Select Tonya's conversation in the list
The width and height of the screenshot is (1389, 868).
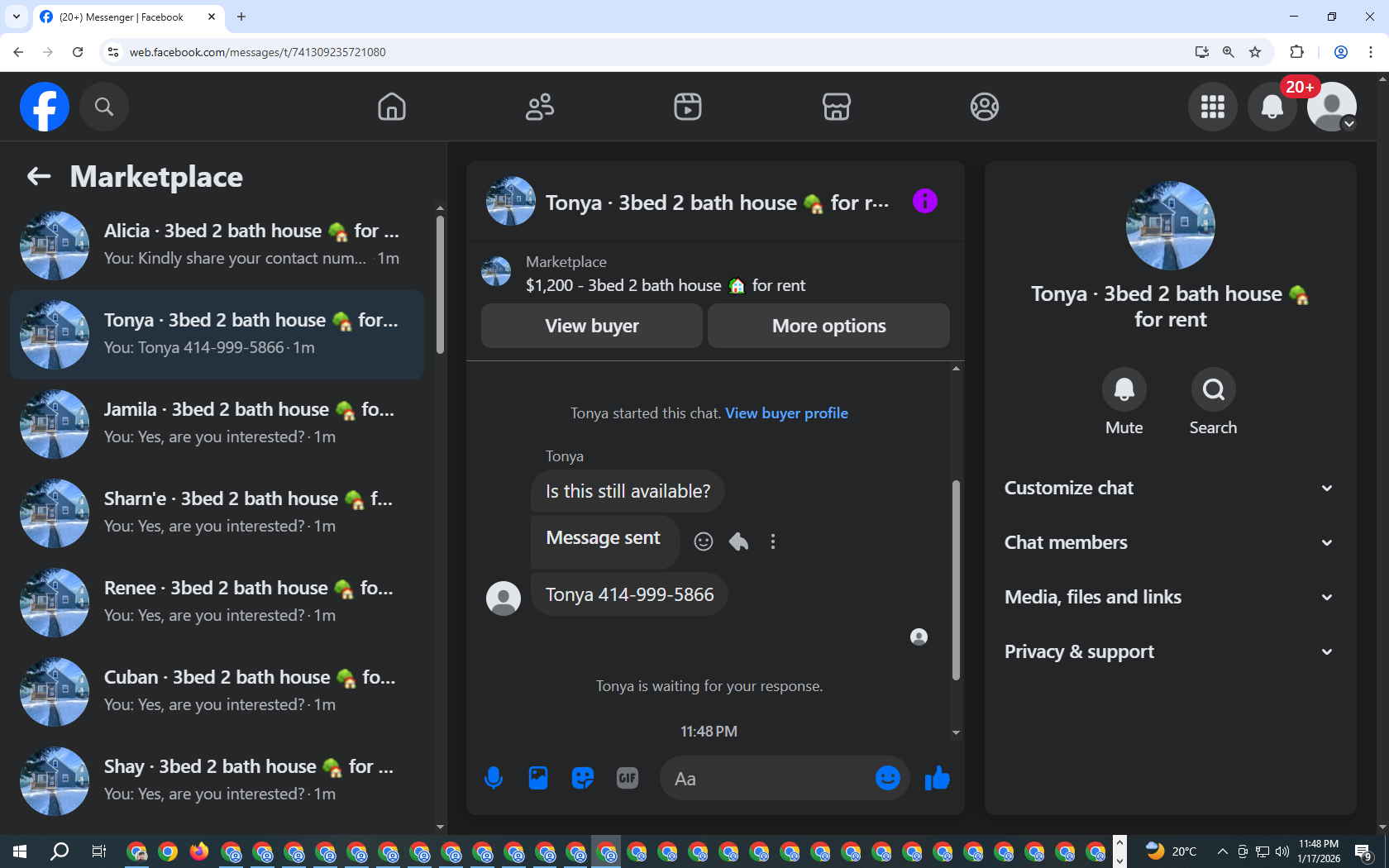pyautogui.click(x=217, y=335)
